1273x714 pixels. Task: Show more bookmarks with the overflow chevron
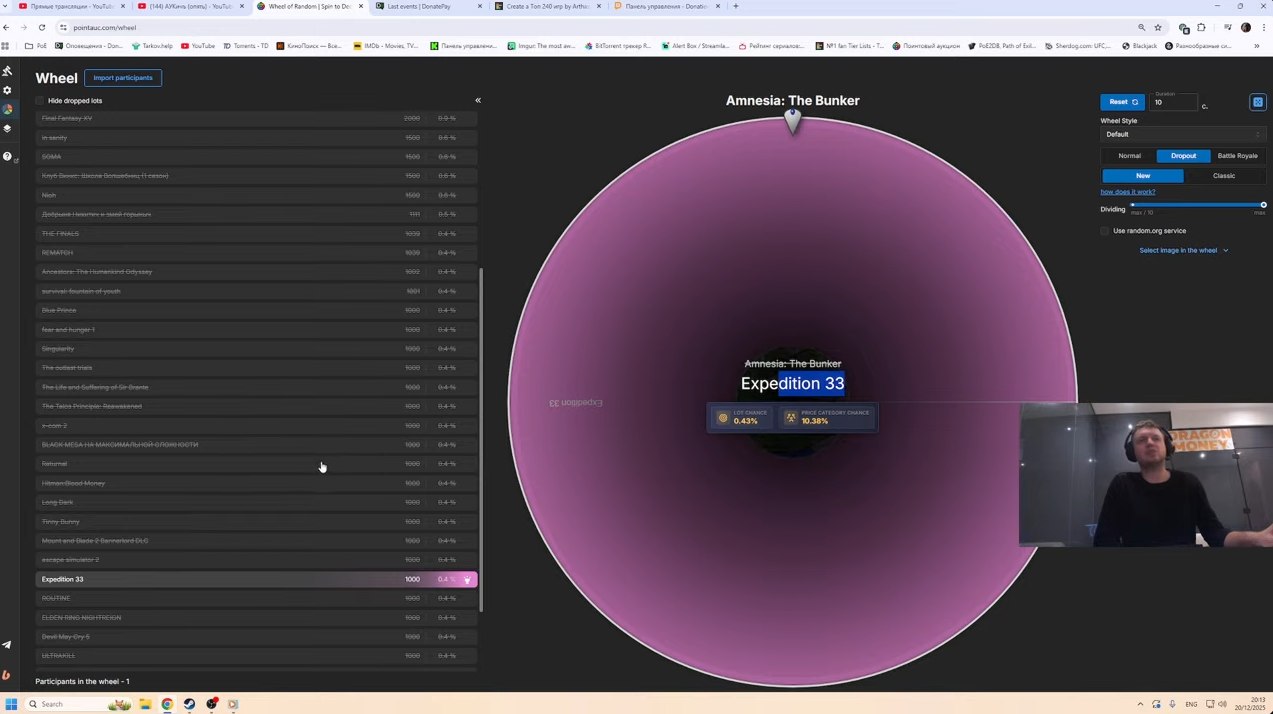pyautogui.click(x=1257, y=46)
